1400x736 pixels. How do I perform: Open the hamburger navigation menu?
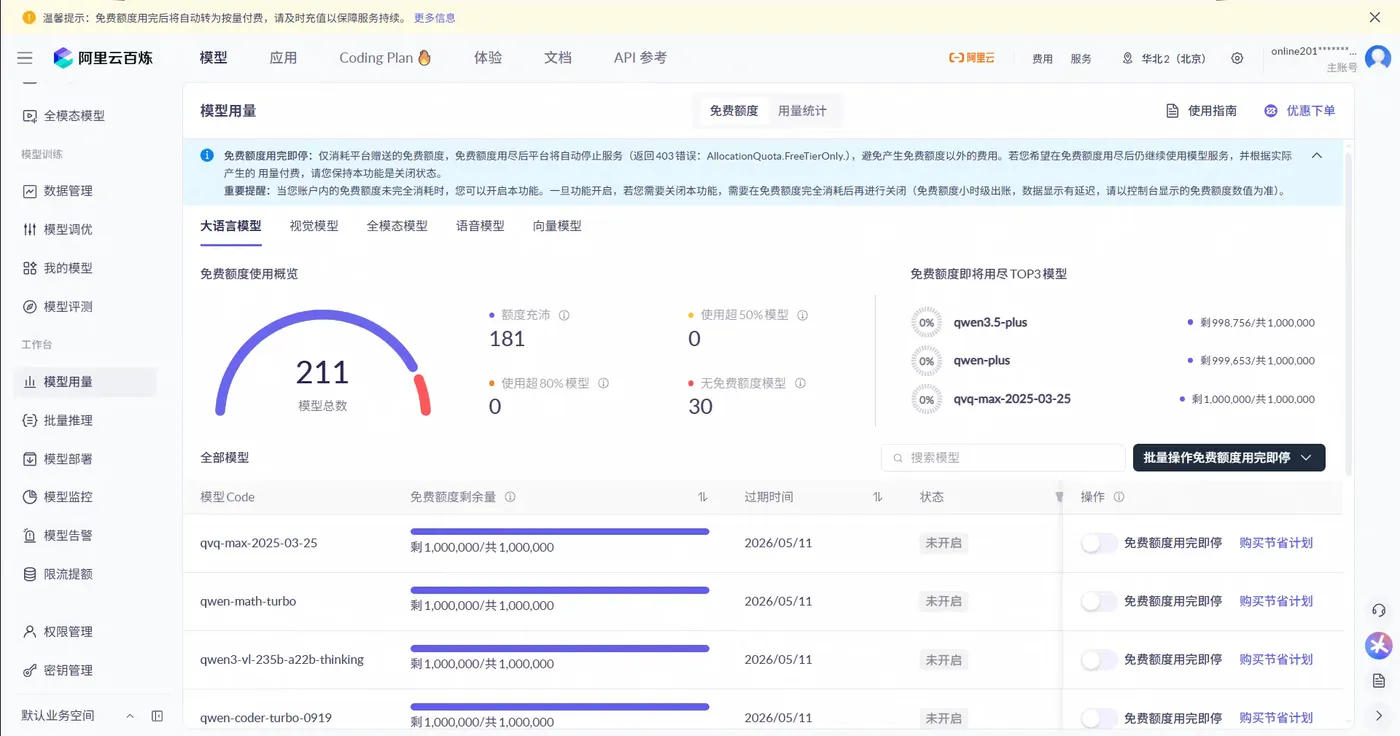pyautogui.click(x=25, y=58)
